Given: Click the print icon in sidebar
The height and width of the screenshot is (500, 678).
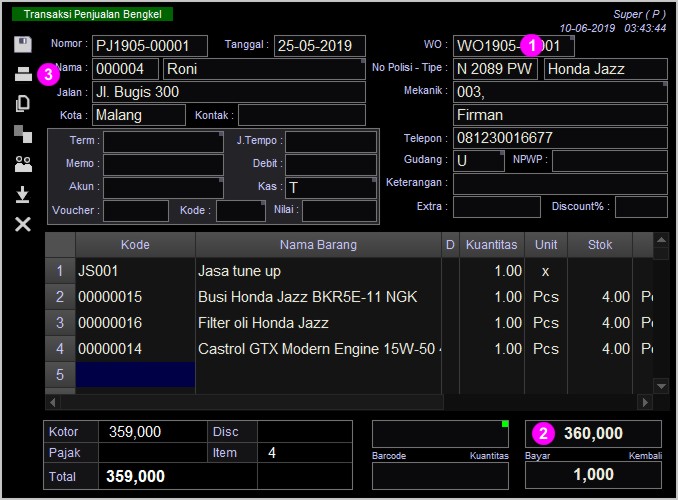Looking at the screenshot, I should 23,74.
